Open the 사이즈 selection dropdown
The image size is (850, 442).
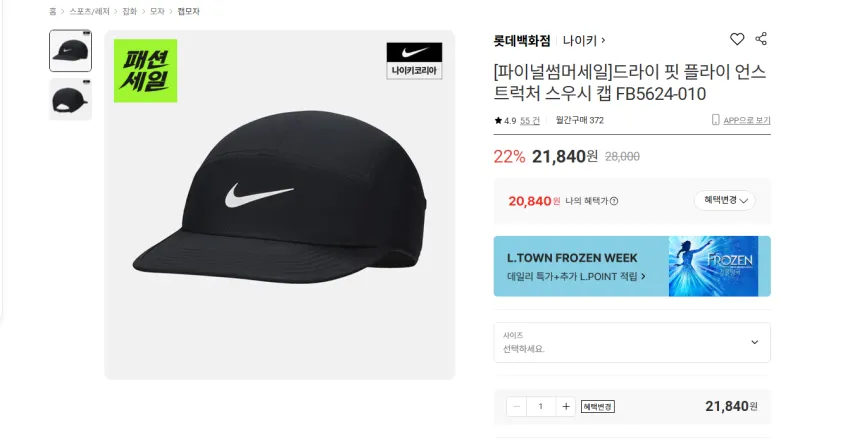click(x=632, y=342)
